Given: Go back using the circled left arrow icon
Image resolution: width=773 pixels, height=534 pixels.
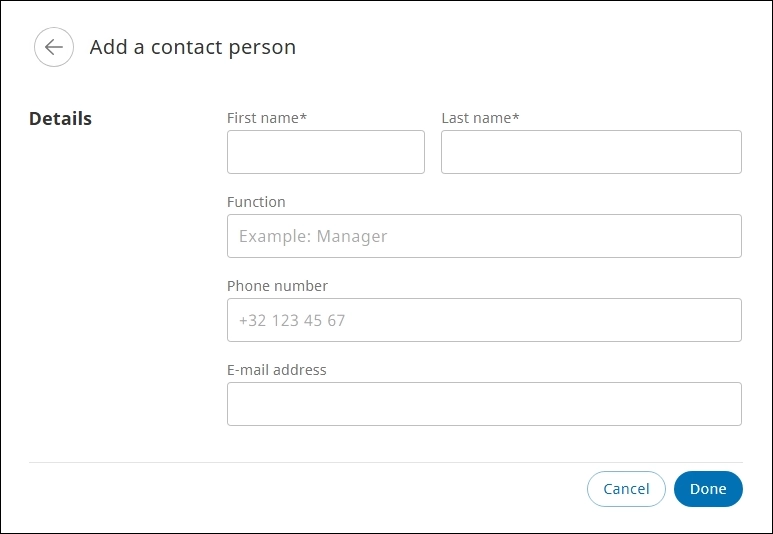Looking at the screenshot, I should (54, 47).
